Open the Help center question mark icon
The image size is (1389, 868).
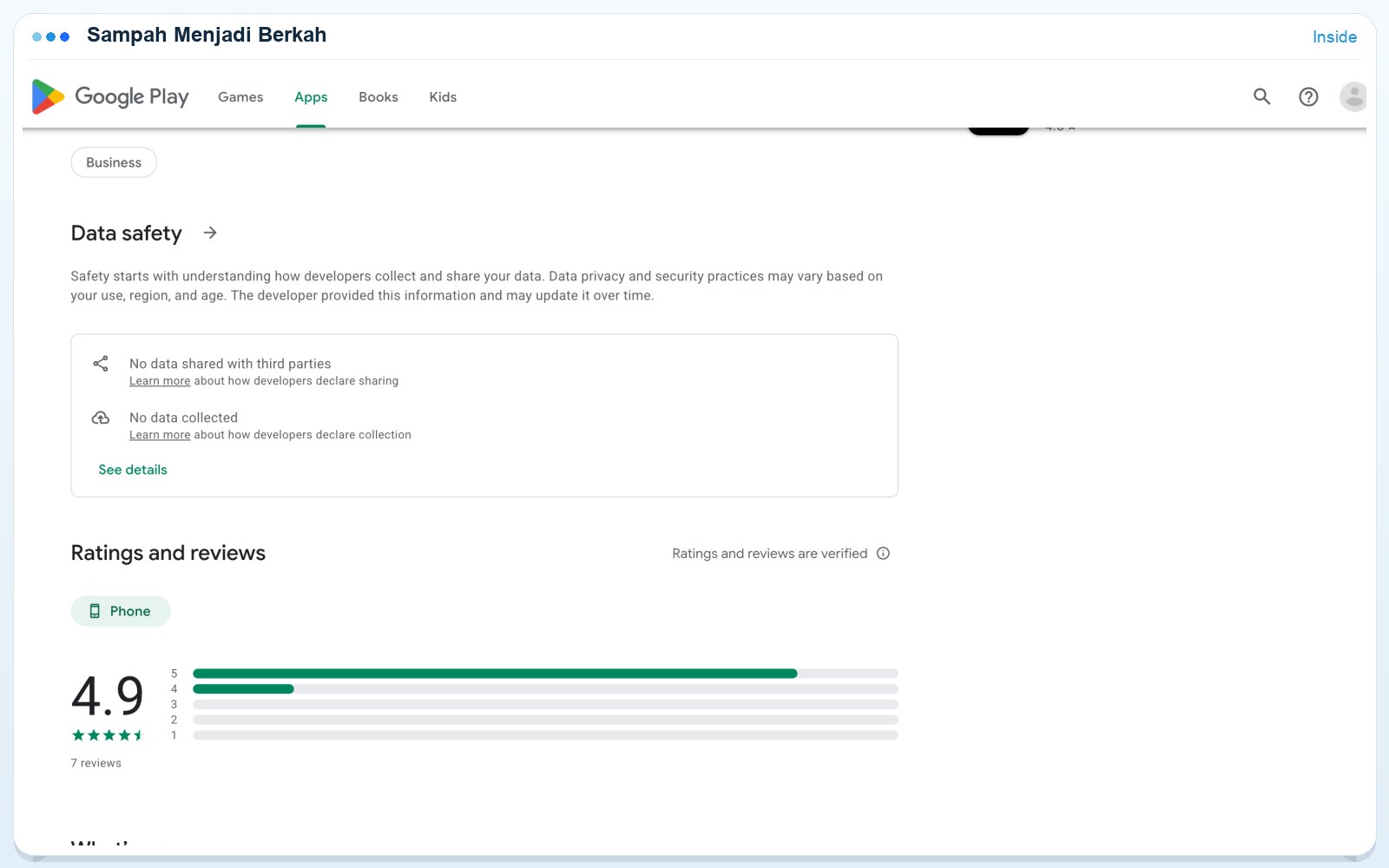1308,97
